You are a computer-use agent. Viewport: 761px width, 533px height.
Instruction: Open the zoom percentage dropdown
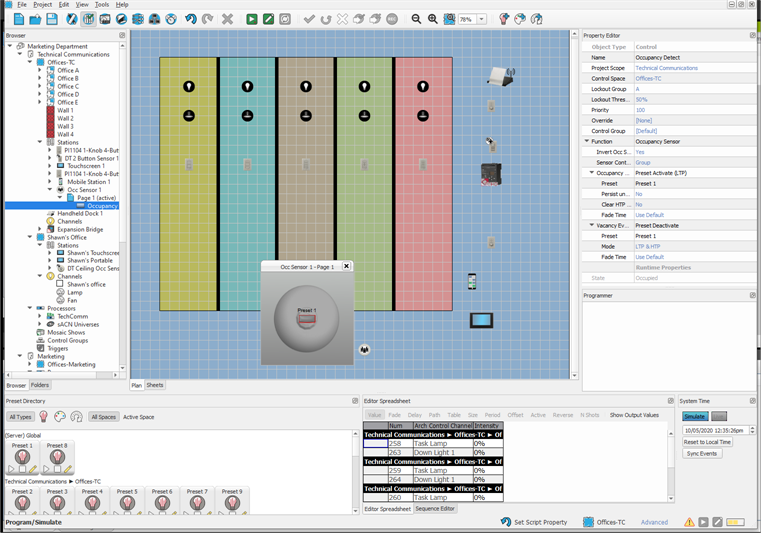482,19
